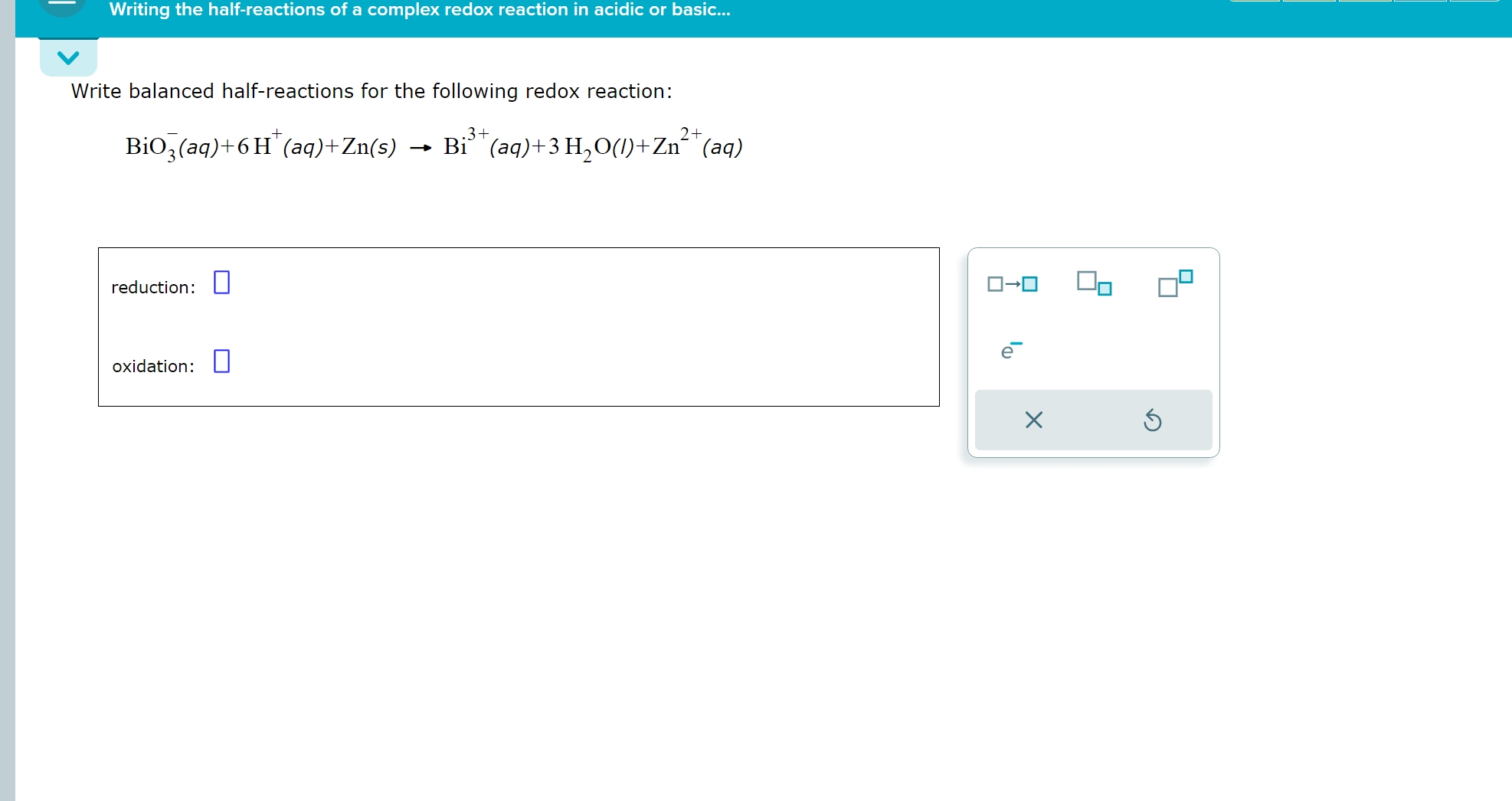Click the gray action bar at palette bottom

[1093, 420]
